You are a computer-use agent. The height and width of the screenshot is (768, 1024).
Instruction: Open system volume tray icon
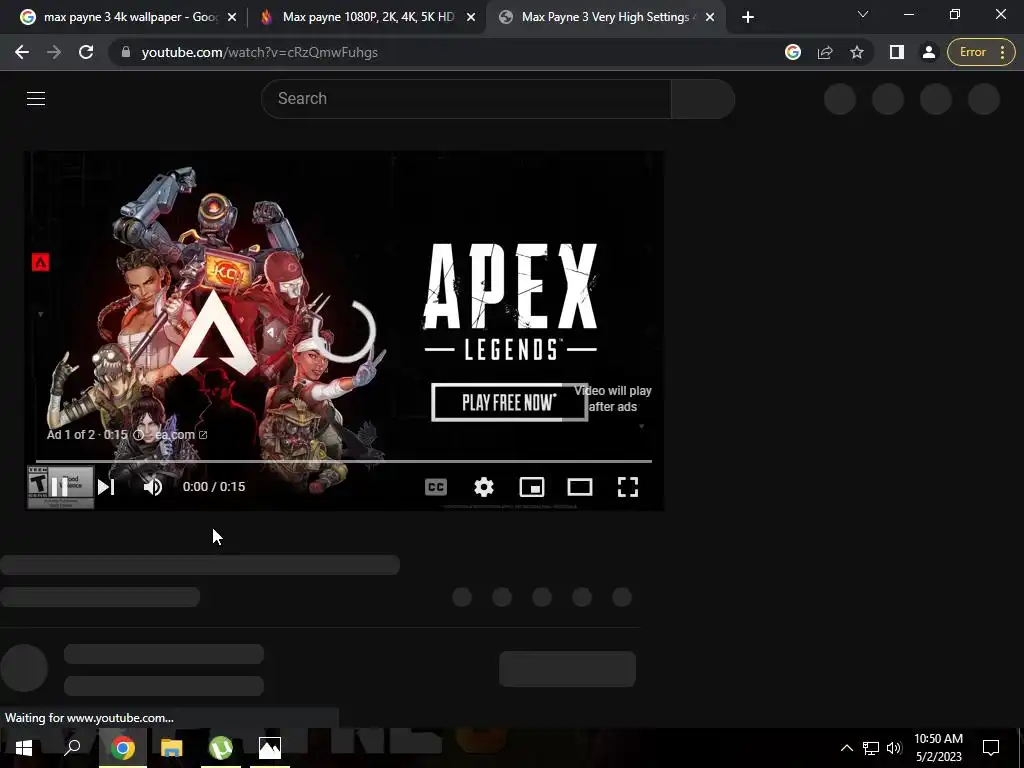[894, 748]
